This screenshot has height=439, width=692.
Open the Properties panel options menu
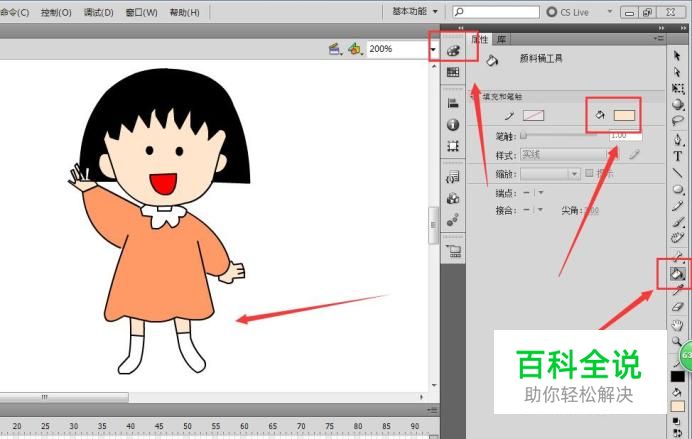tap(658, 39)
